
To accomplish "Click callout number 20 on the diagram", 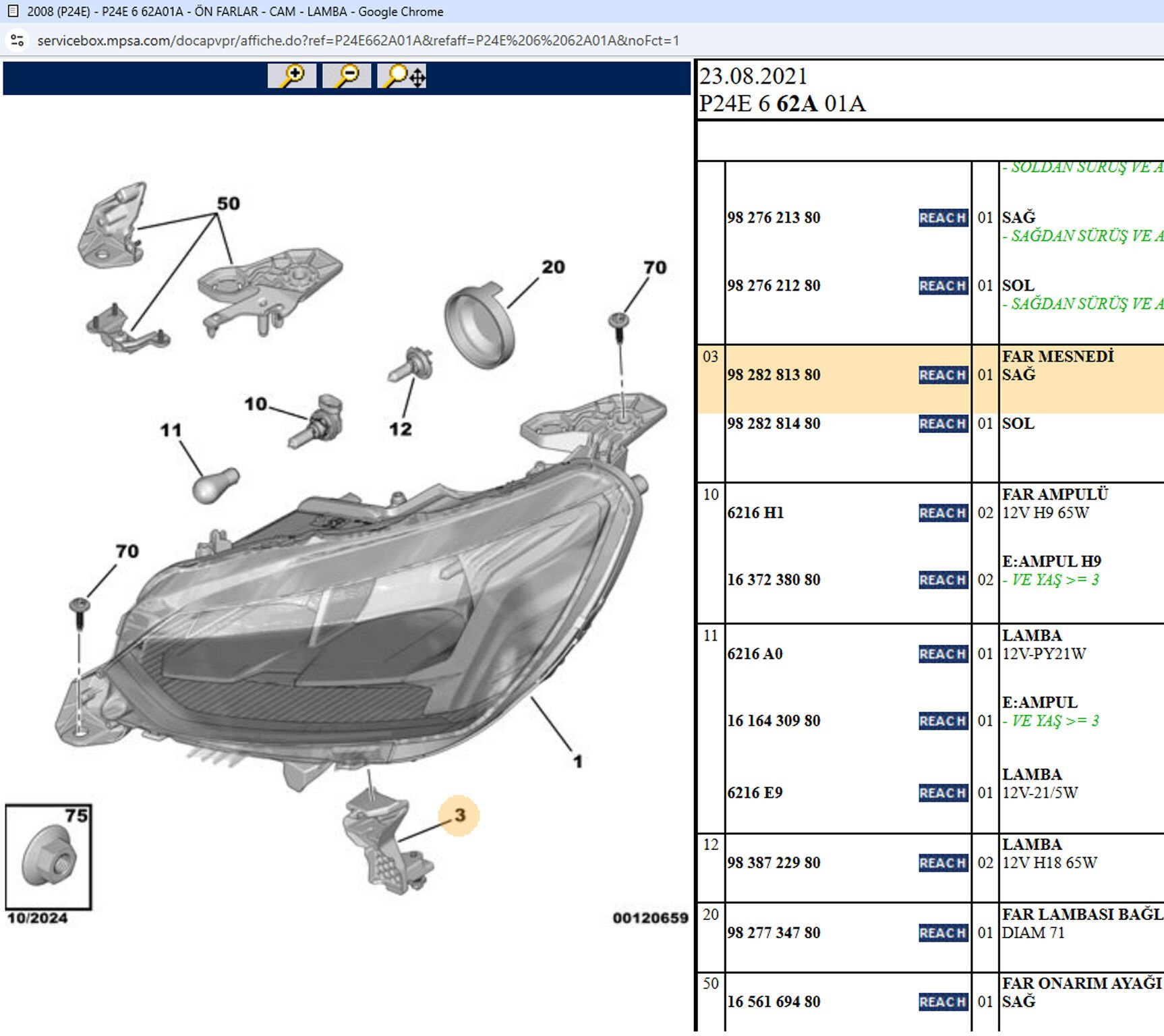I will 553,267.
